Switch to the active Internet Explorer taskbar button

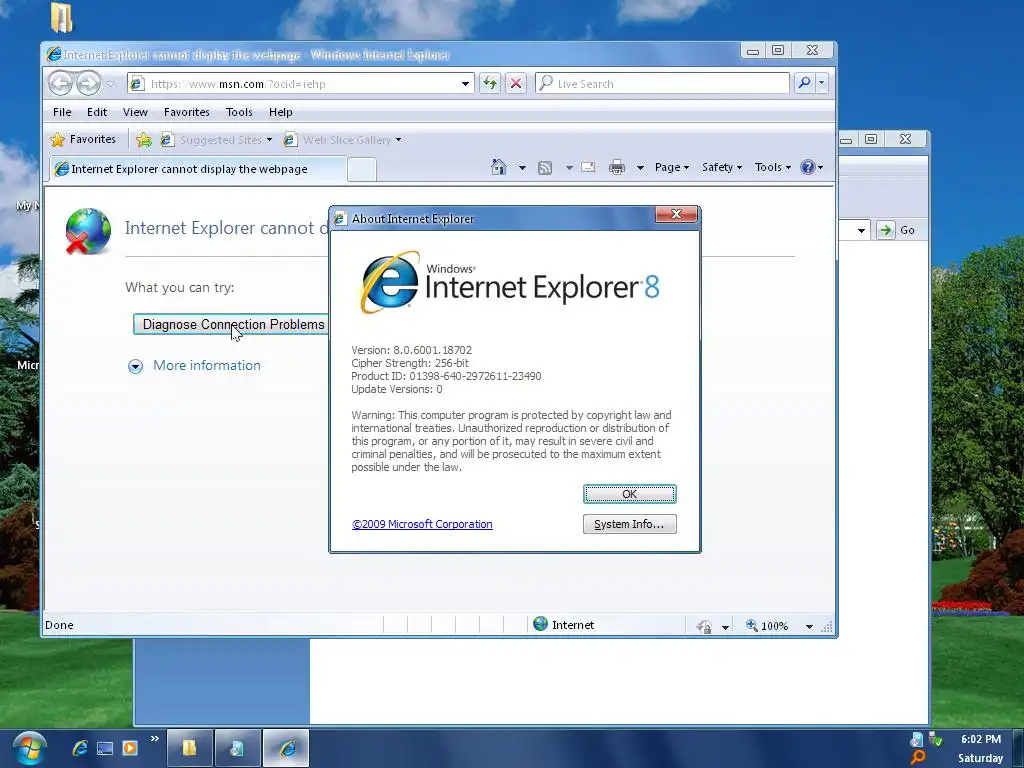(286, 748)
